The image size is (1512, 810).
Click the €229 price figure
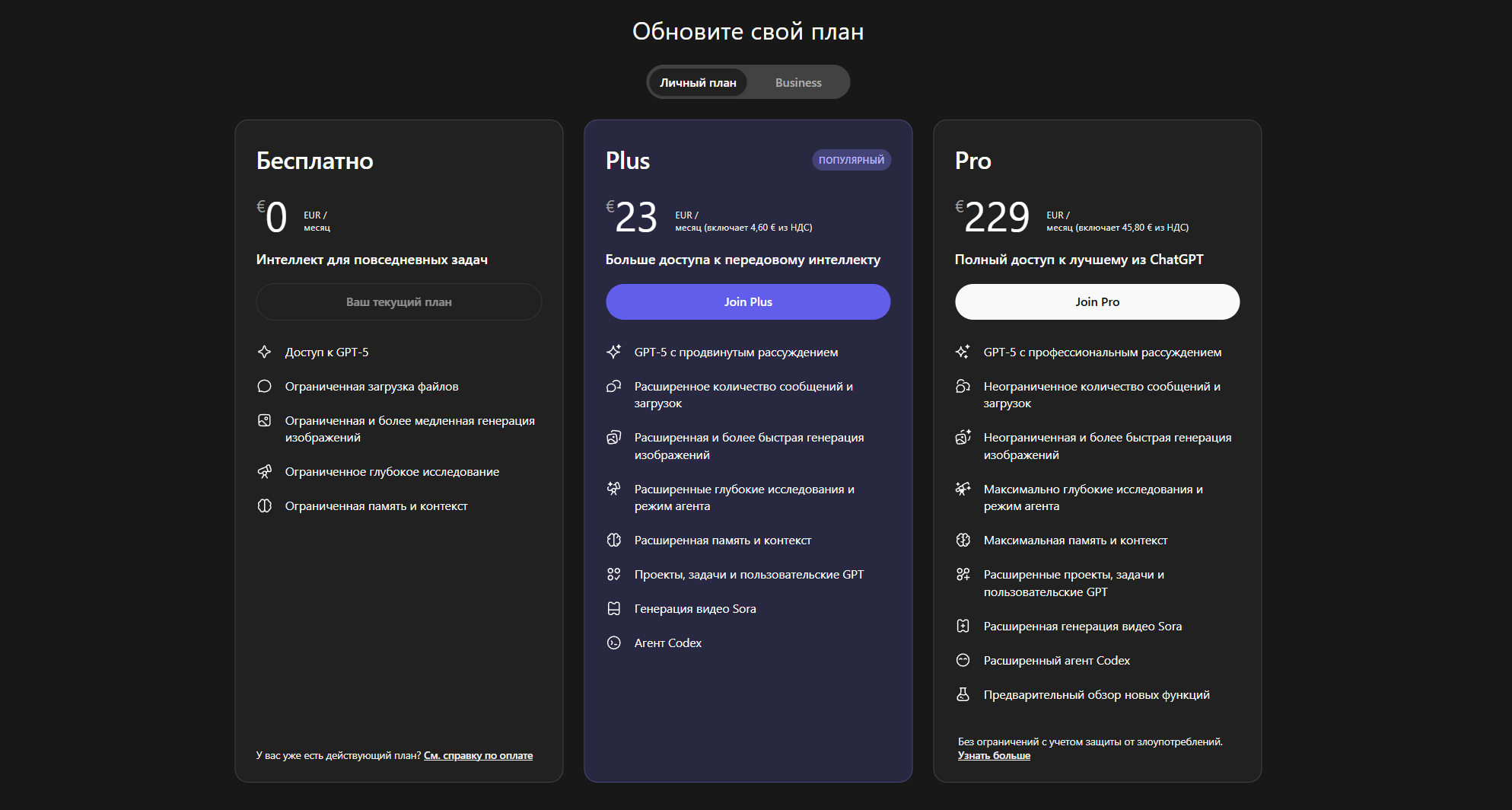click(x=992, y=216)
